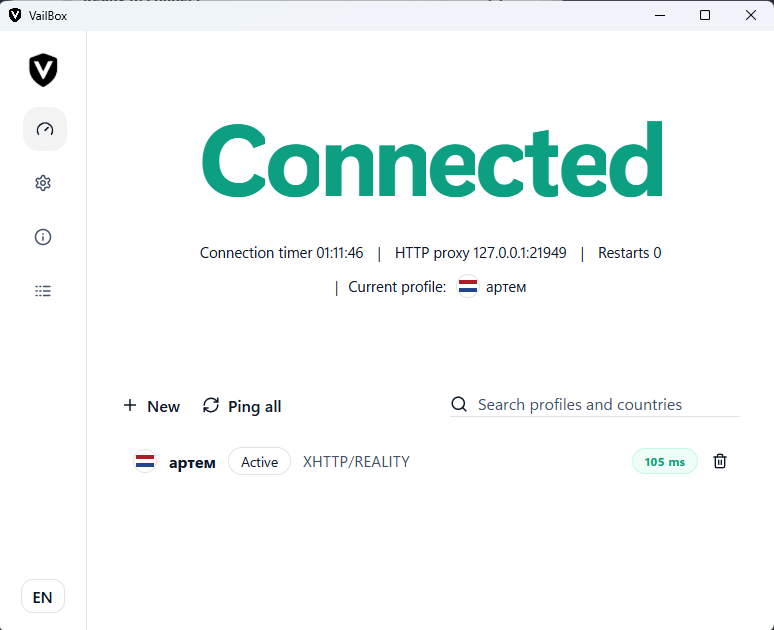Maximize the VailBox window

(x=705, y=15)
